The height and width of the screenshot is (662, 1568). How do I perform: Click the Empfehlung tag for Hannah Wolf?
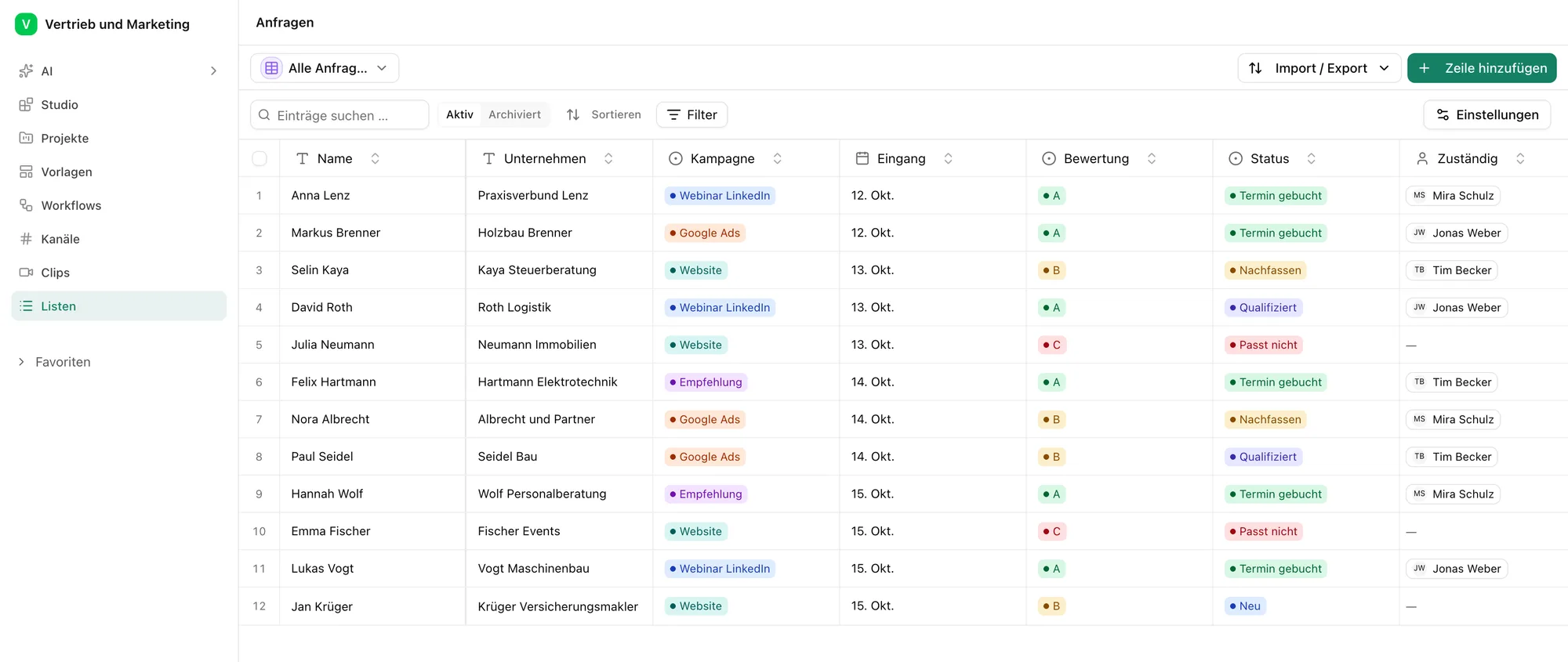706,494
